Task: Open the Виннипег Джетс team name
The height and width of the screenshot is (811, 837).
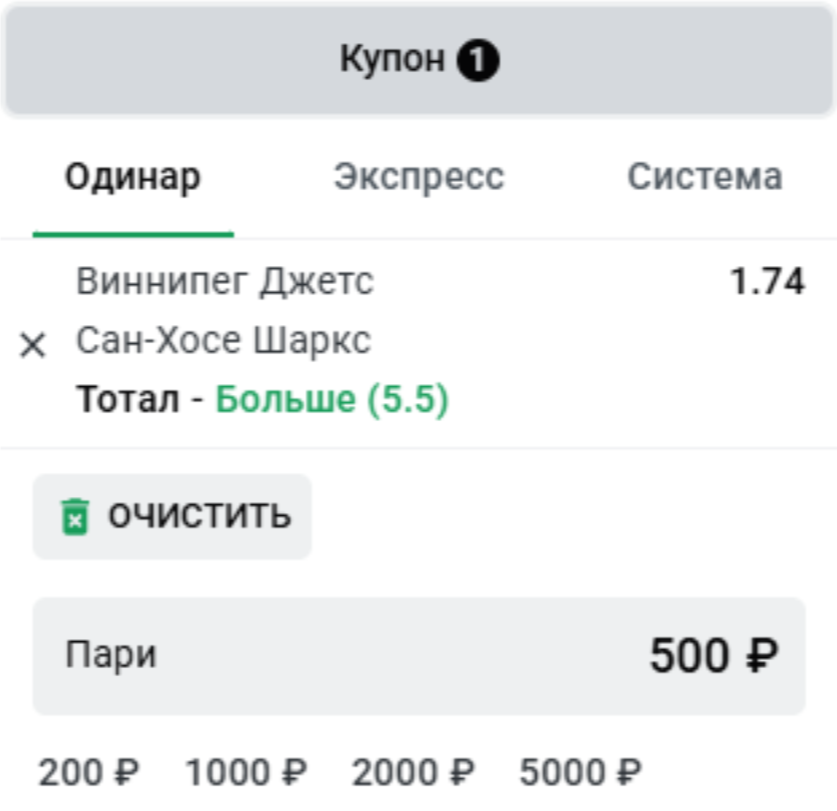Action: [225, 281]
